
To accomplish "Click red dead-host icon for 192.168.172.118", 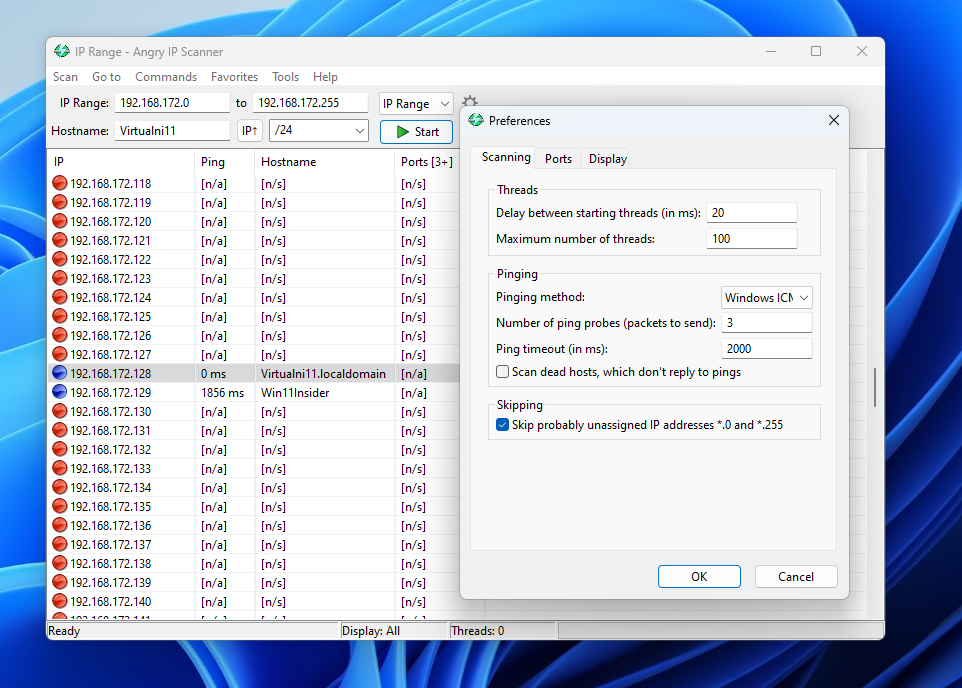I will tap(60, 183).
